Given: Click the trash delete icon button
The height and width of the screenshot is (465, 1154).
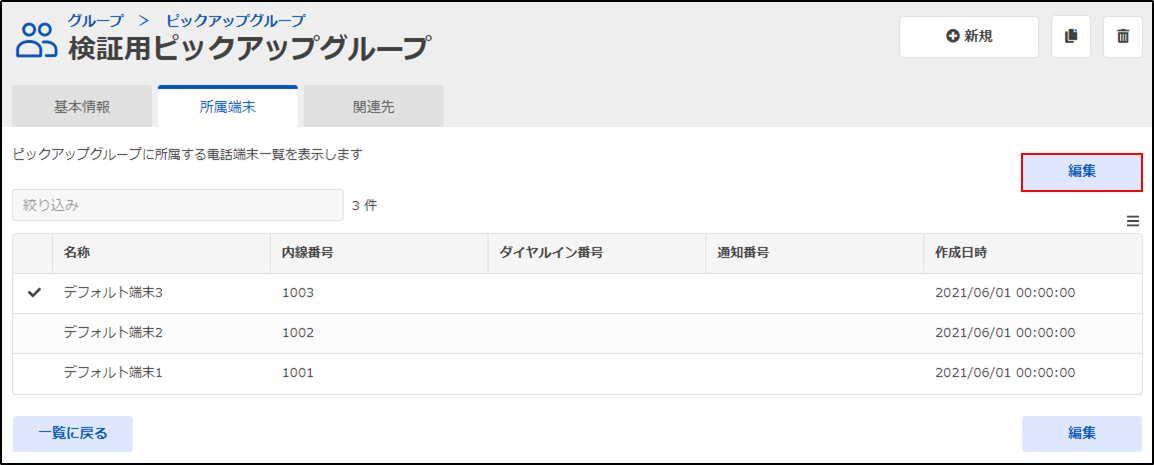Looking at the screenshot, I should coord(1122,37).
